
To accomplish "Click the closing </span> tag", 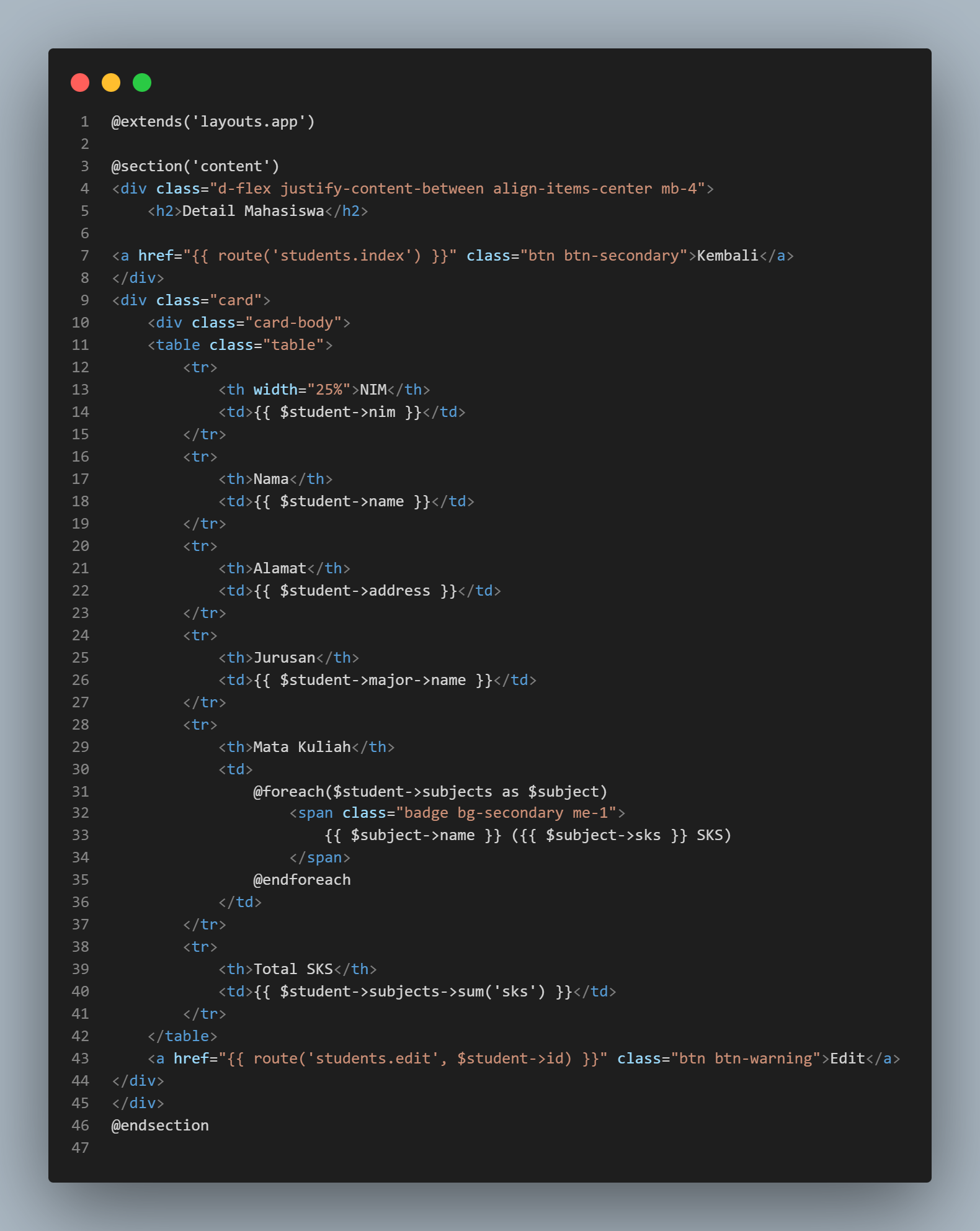I will [320, 857].
